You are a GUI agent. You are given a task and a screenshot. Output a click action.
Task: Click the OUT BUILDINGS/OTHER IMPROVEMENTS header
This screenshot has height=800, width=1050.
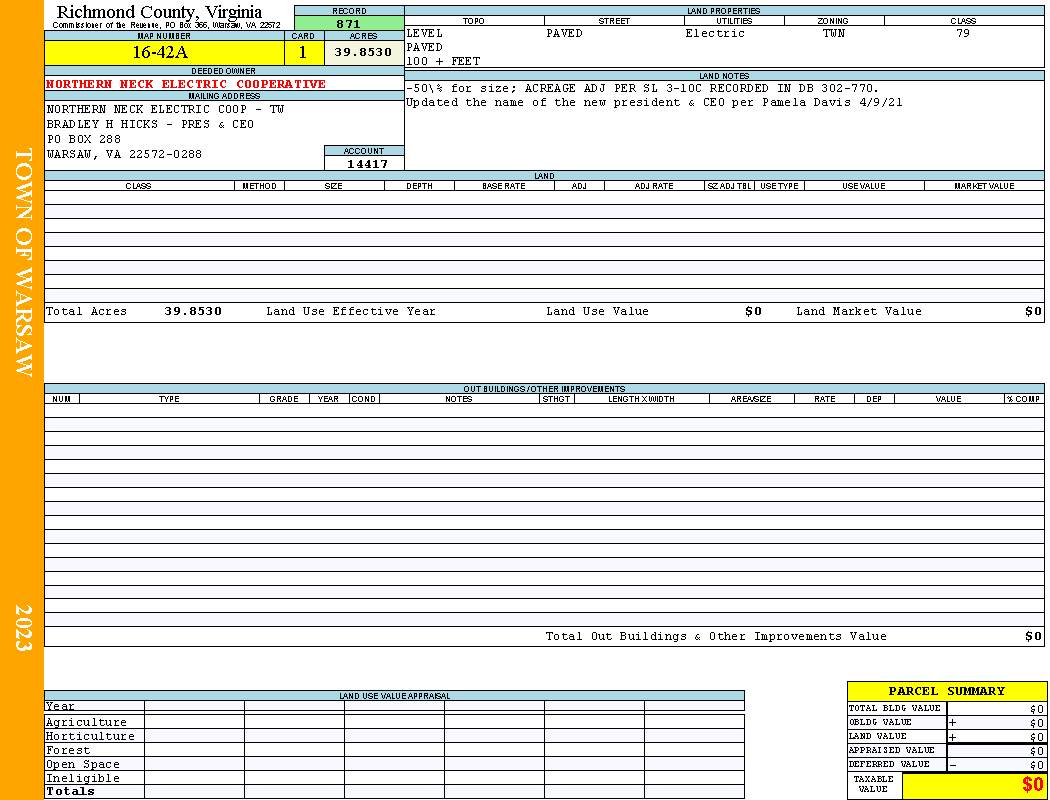coord(544,389)
